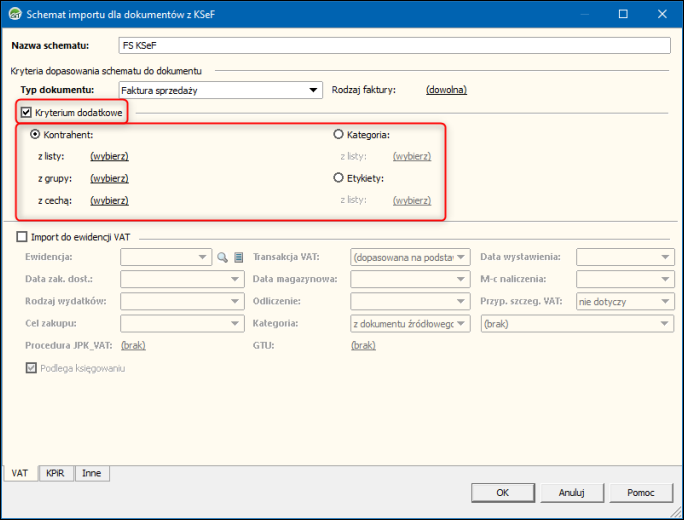Click the Nazwa schematu input field
Image resolution: width=684 pixels, height=520 pixels.
point(394,45)
